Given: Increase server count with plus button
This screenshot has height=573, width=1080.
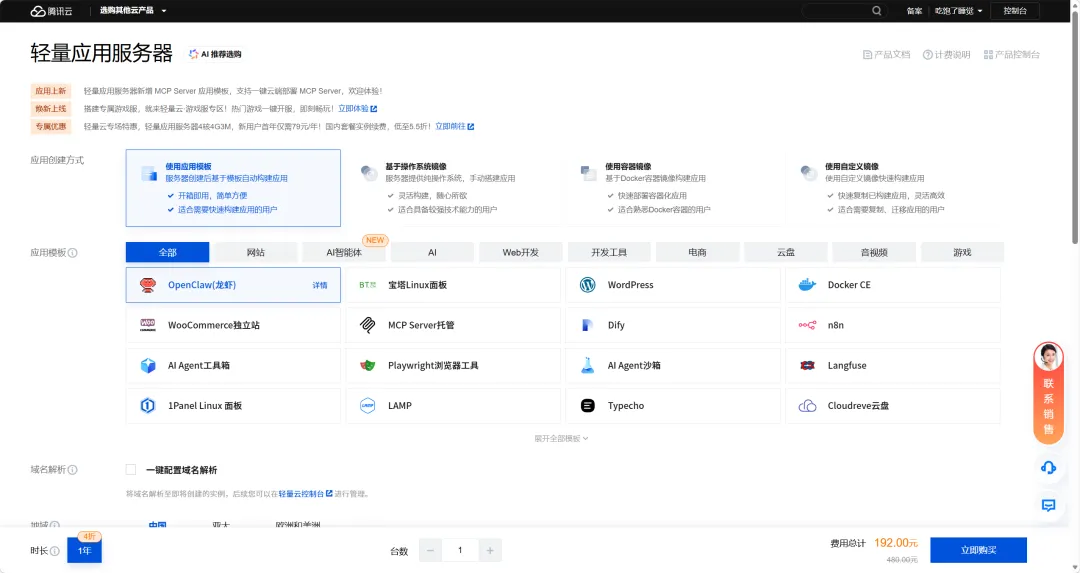Looking at the screenshot, I should (x=490, y=550).
